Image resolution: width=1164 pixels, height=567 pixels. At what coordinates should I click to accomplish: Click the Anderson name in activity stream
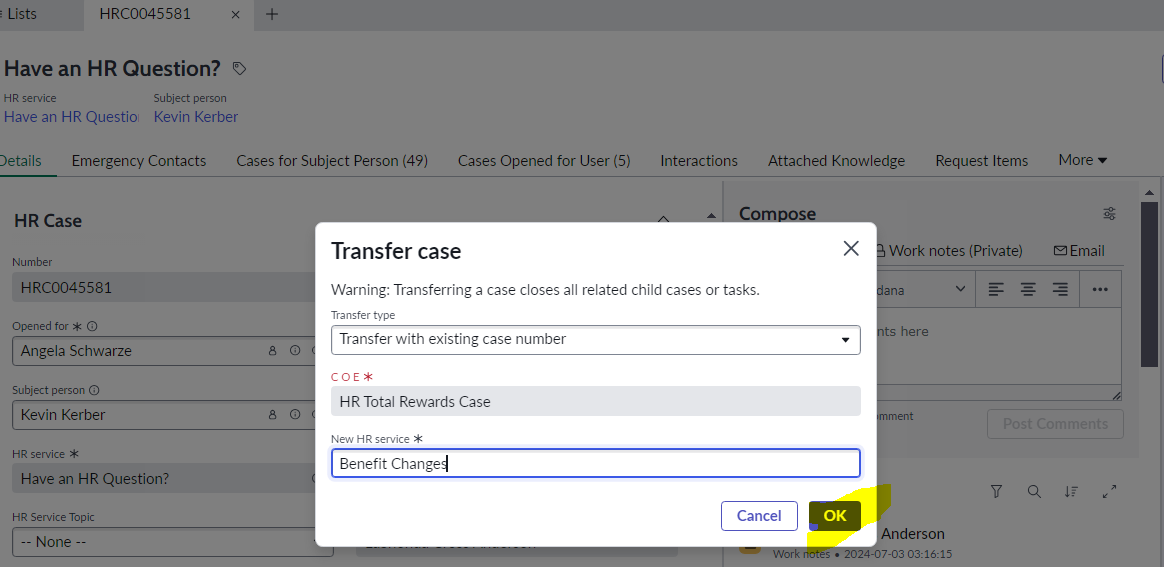pyautogui.click(x=912, y=534)
